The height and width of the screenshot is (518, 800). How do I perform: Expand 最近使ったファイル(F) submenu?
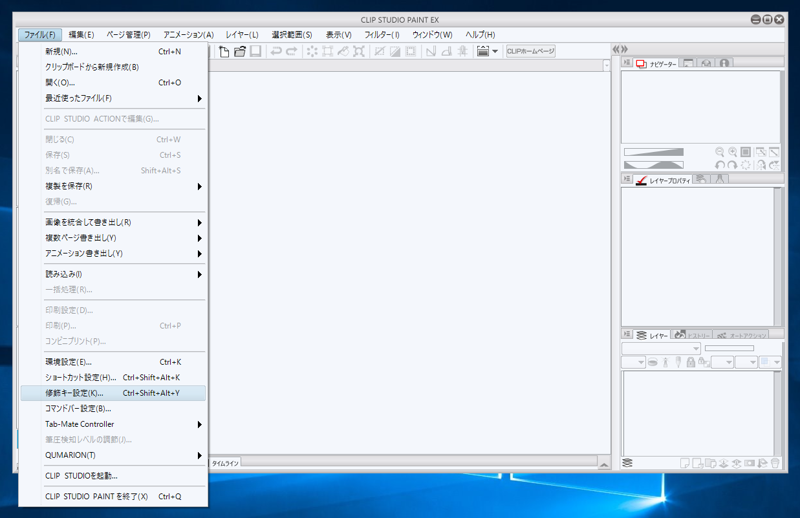coord(113,98)
